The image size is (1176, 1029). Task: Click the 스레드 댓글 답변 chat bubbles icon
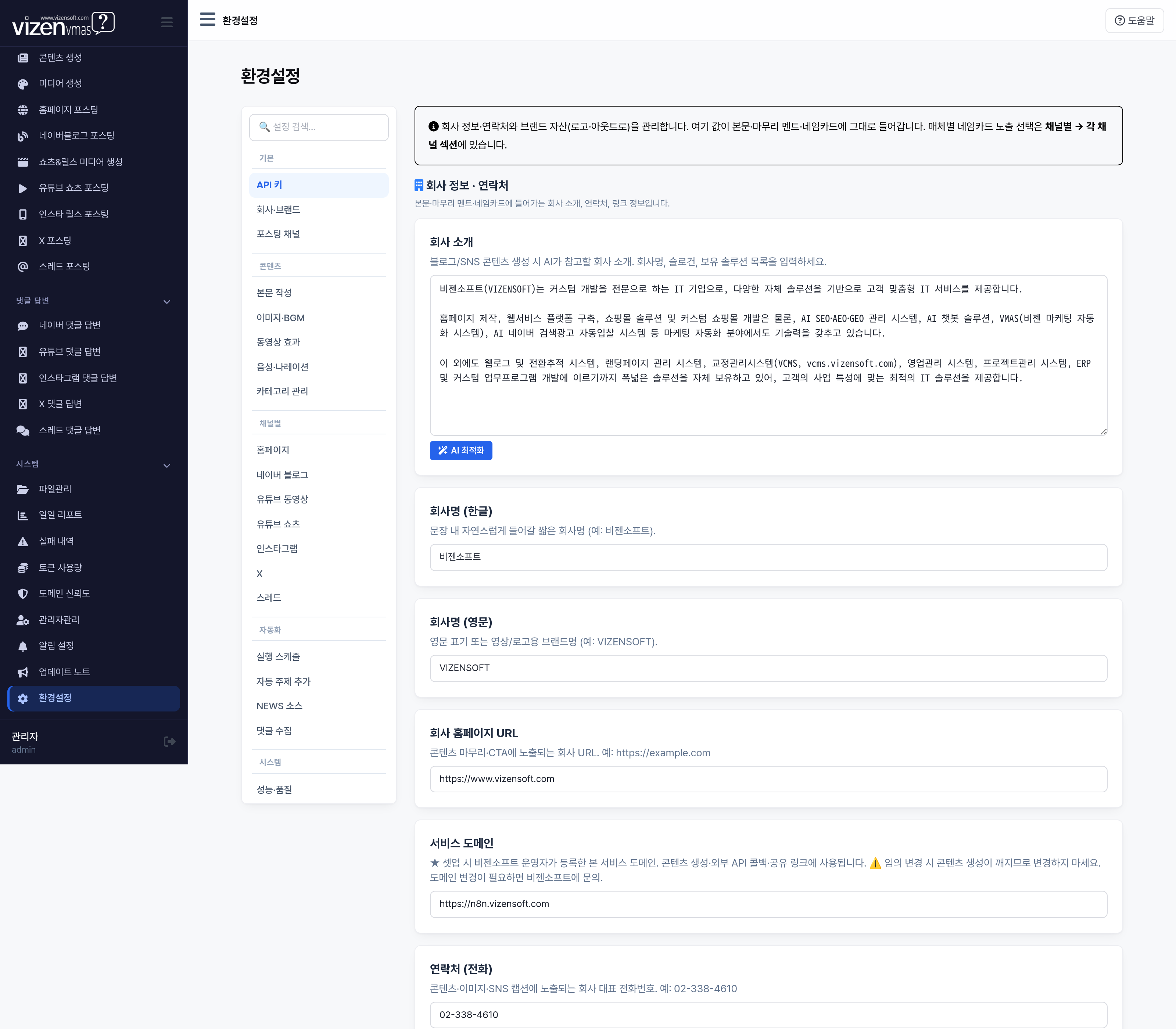[x=23, y=431]
